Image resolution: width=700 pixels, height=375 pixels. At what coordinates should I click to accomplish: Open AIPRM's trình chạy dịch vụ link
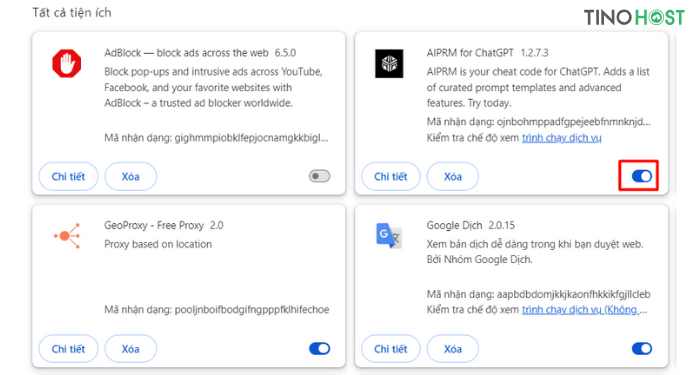(562, 138)
